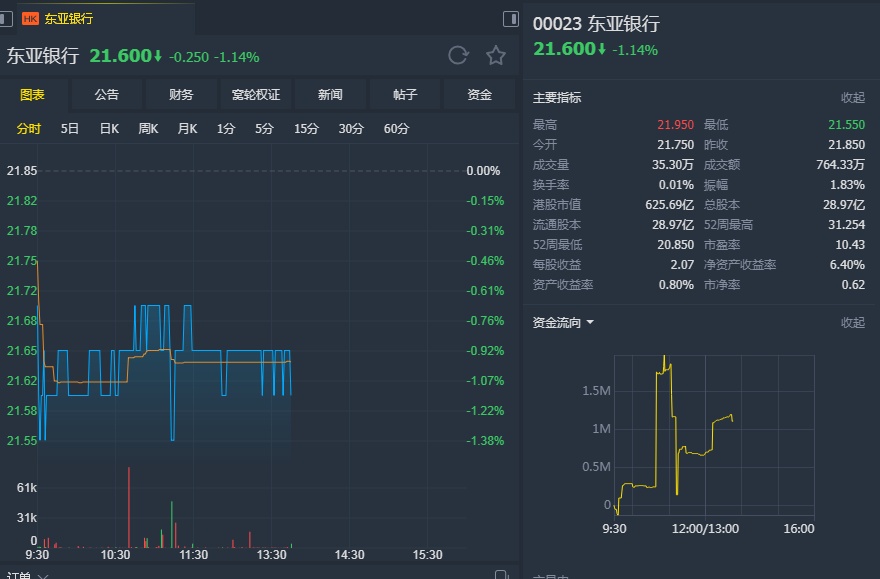The image size is (880, 579).
Task: Click the 成交量 value 35.30万
Action: click(x=672, y=164)
